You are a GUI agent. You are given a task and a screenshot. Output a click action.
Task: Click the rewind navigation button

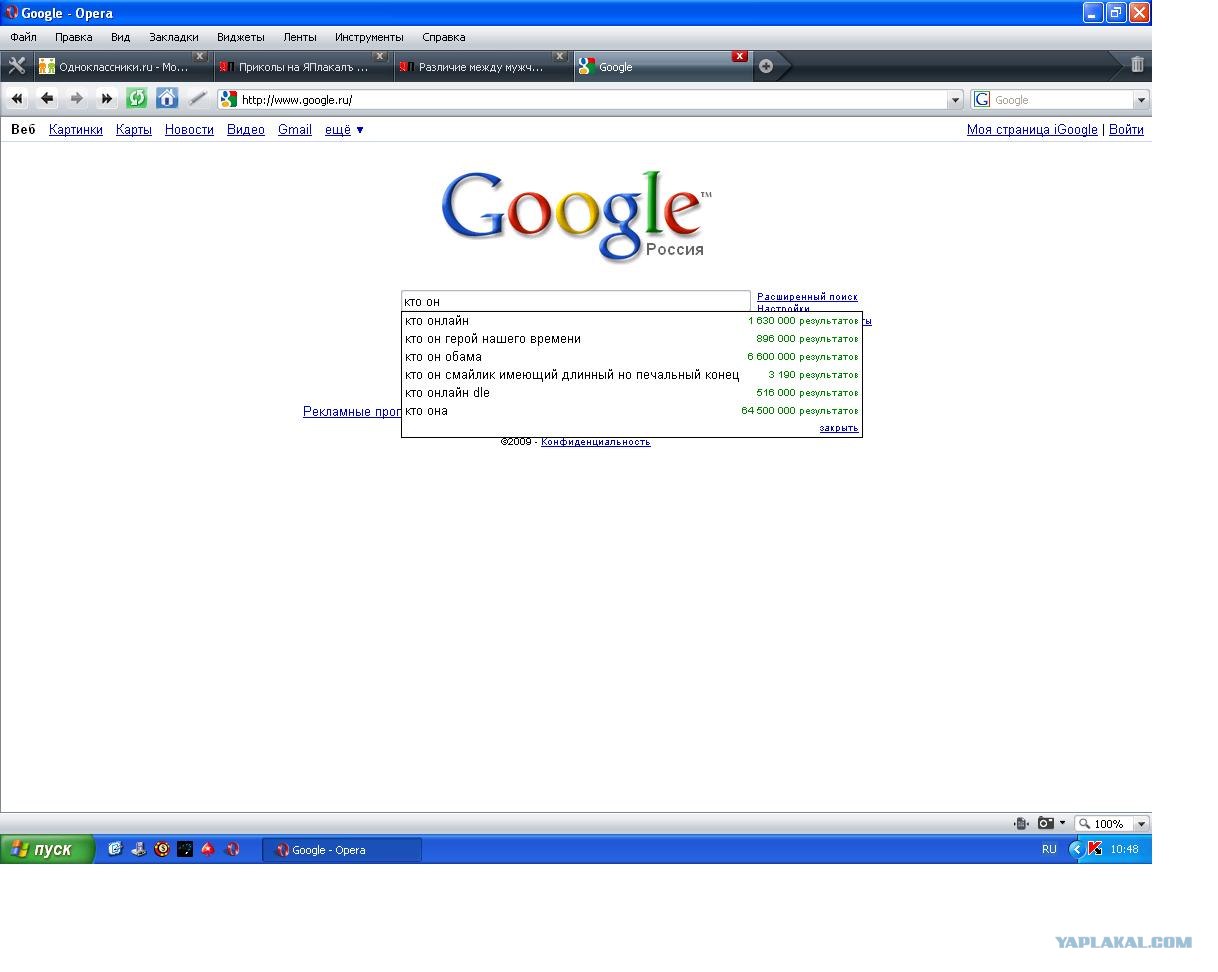(17, 99)
